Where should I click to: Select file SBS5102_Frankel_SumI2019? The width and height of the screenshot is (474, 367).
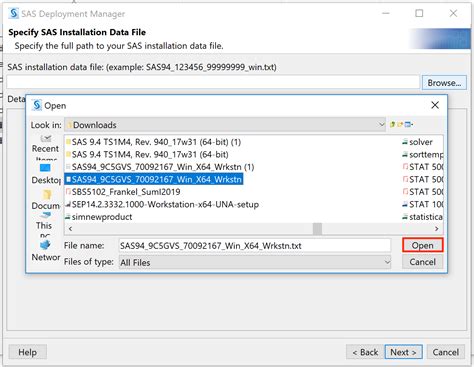click(123, 192)
